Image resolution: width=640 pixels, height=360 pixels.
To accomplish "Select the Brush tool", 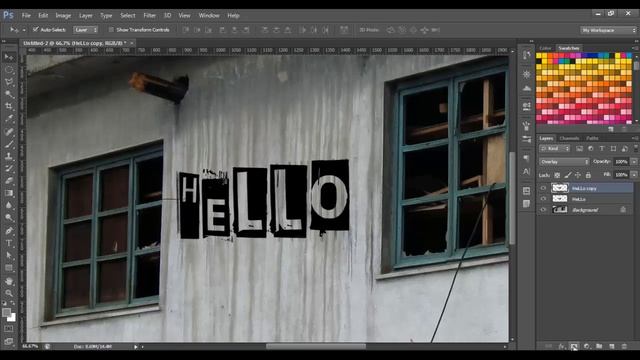I will click(x=9, y=144).
